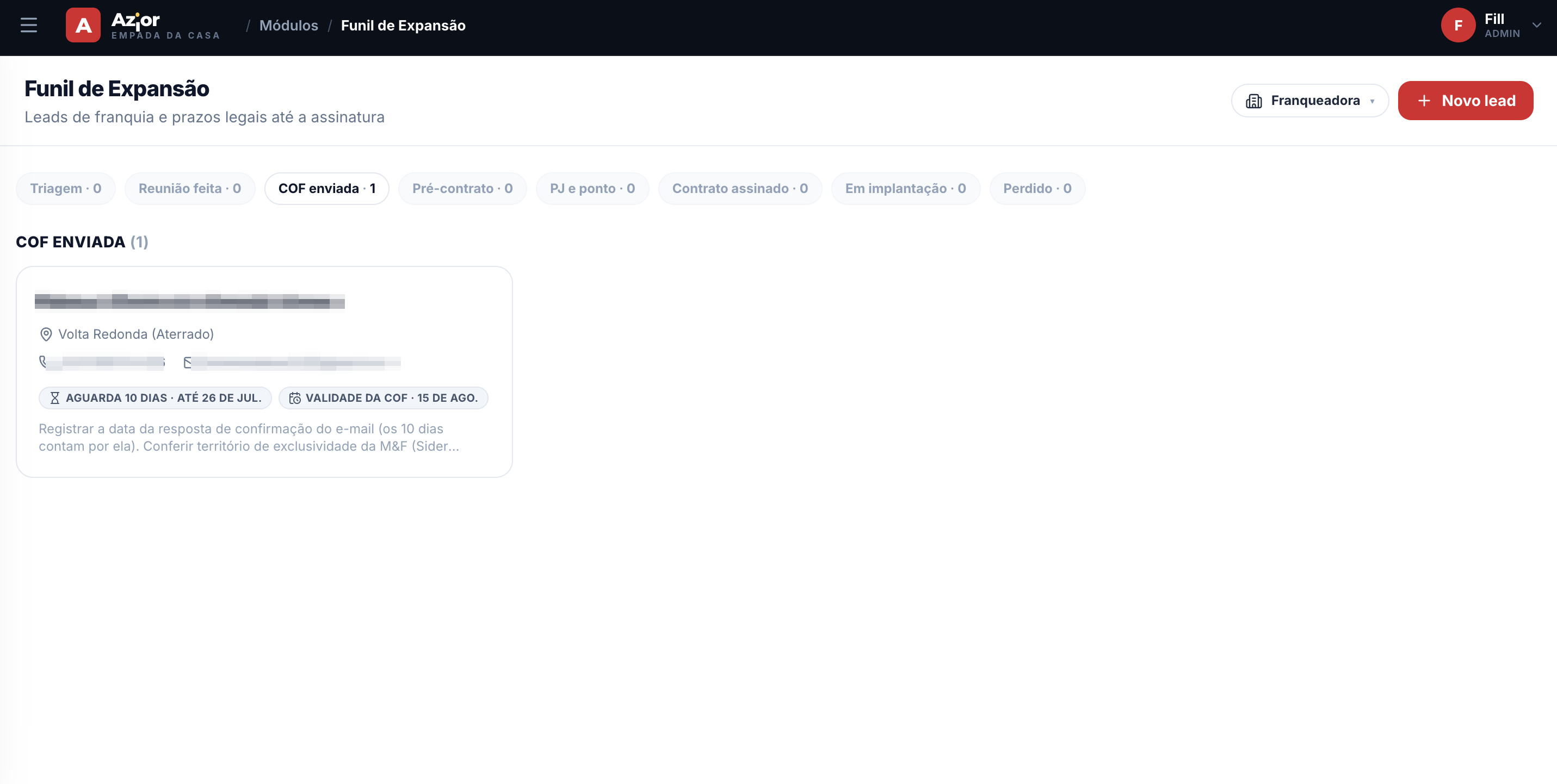
Task: Click the Novo lead button
Action: 1465,100
